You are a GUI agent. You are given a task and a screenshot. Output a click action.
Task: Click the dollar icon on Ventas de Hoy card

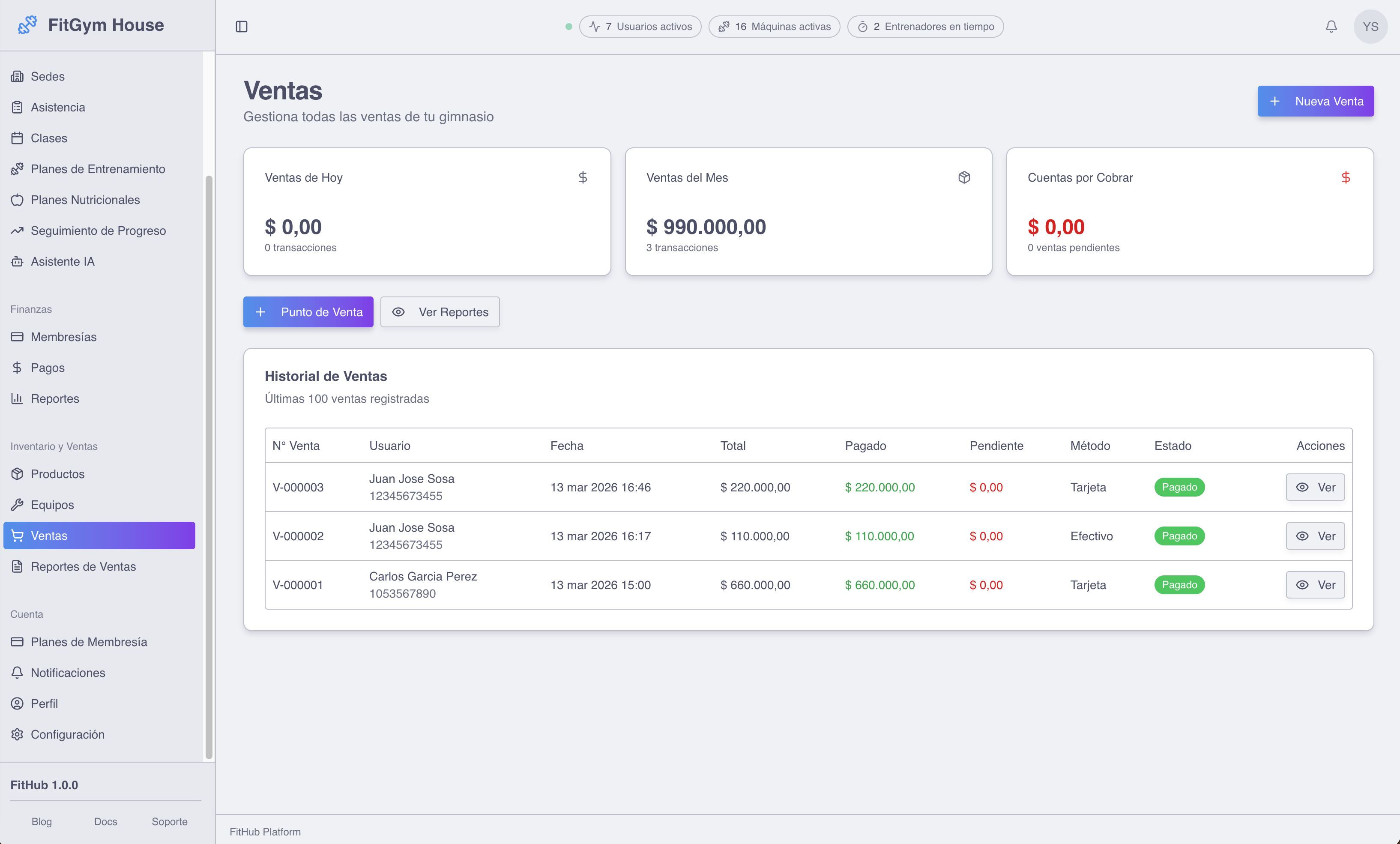(583, 177)
